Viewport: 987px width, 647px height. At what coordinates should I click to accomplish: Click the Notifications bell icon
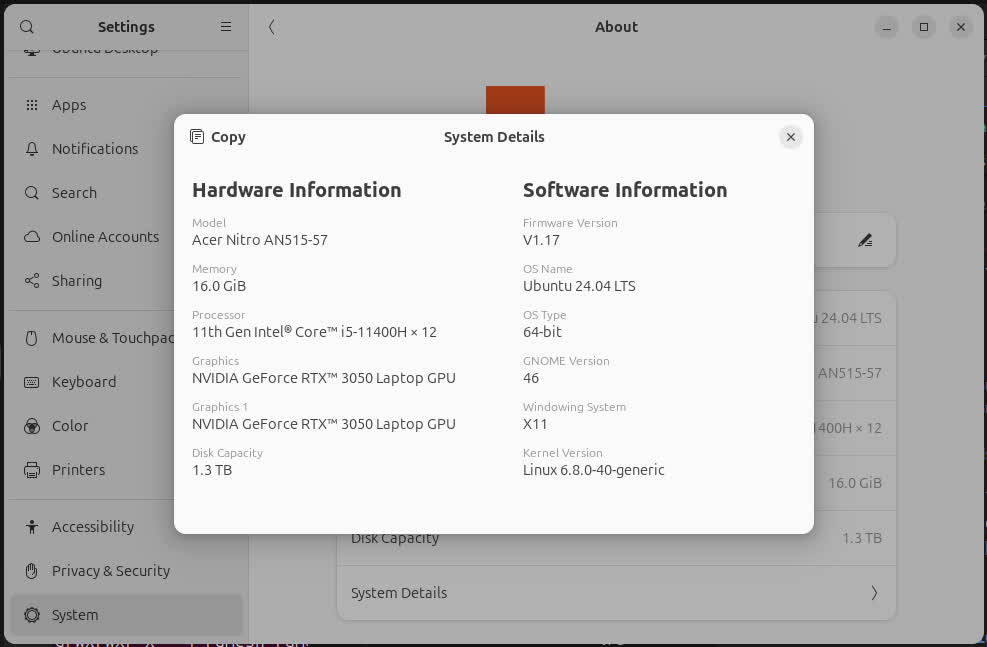click(x=30, y=149)
